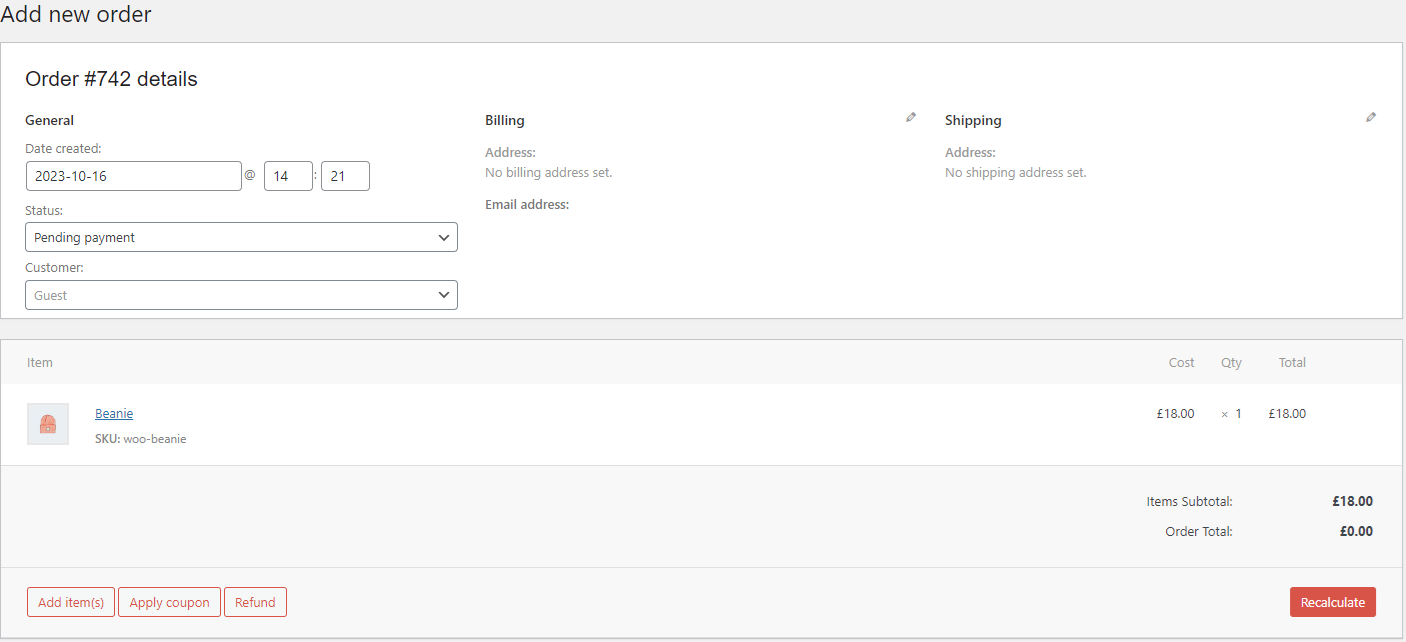The width and height of the screenshot is (1406, 642).
Task: Click the Item column header
Action: point(40,362)
